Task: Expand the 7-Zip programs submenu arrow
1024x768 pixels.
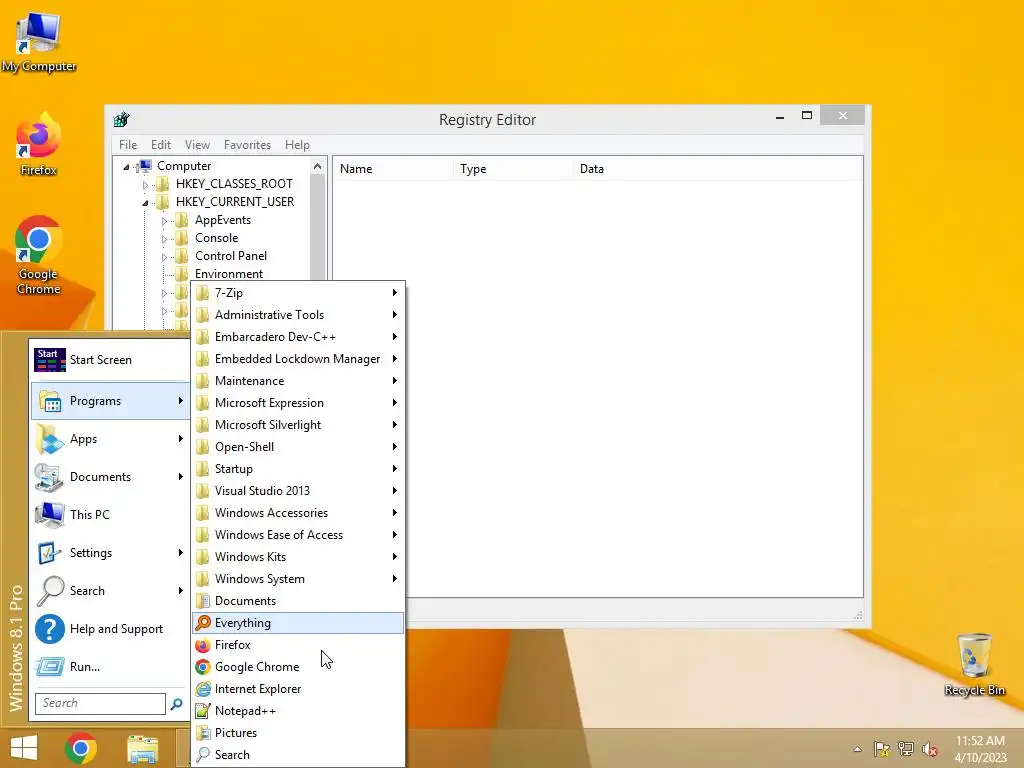Action: (394, 293)
